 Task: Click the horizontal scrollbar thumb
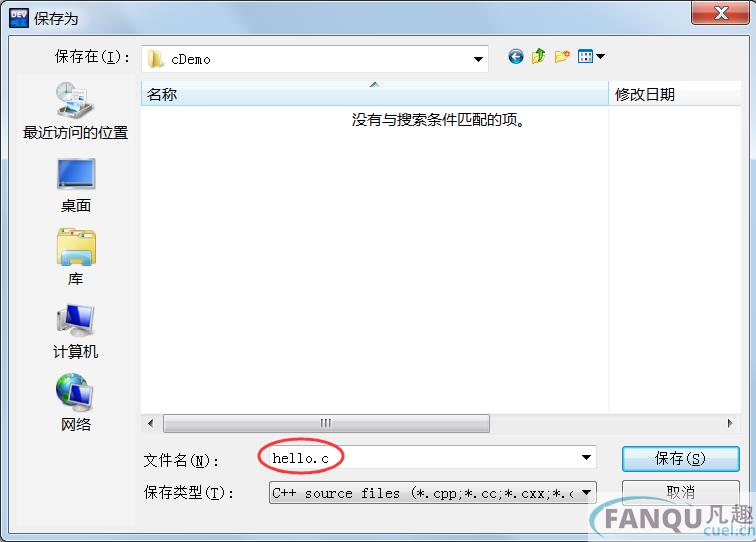click(x=326, y=423)
